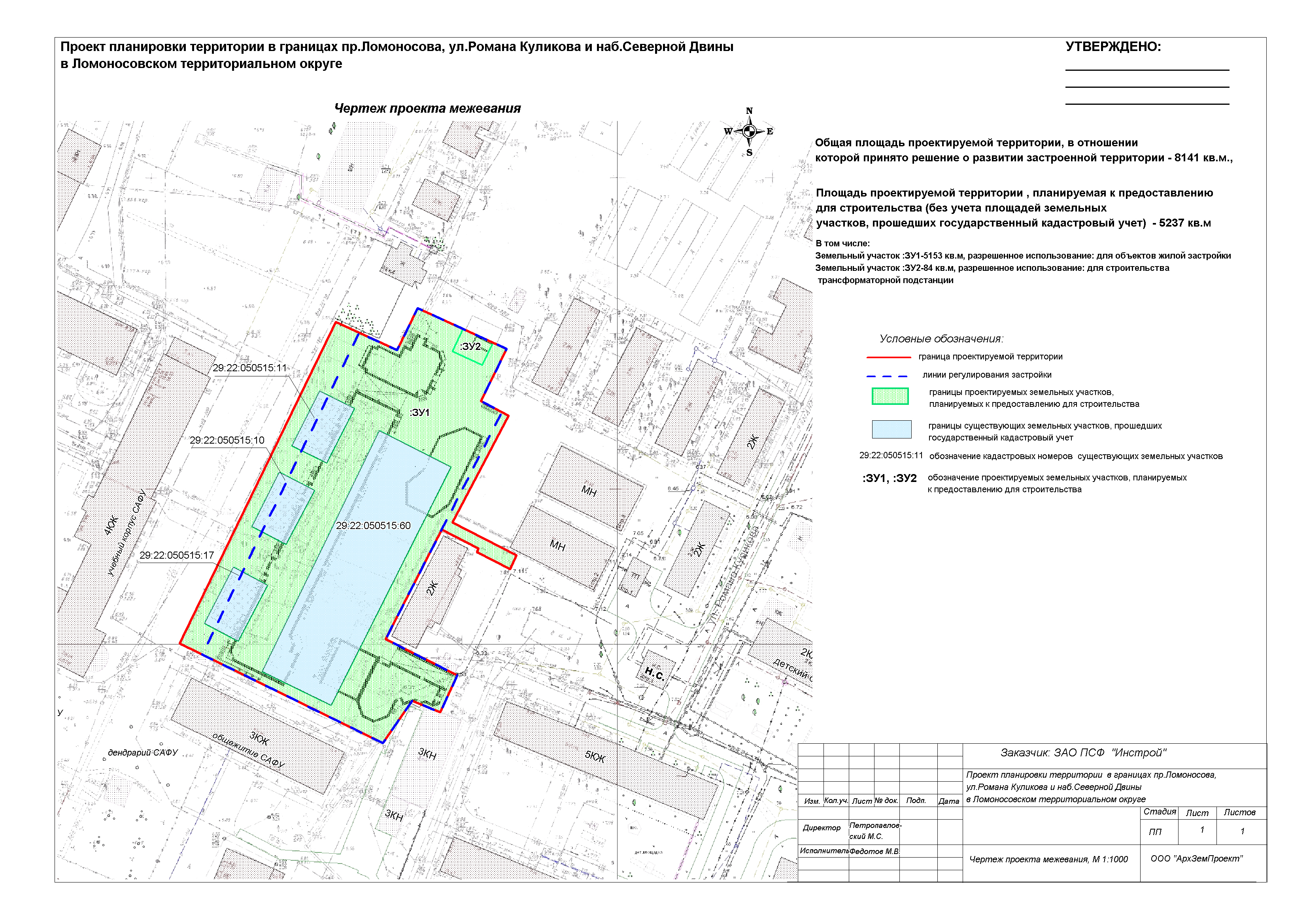Click 'Заказчик: ЗАО ПСФ Инстрой' title block cell
The width and height of the screenshot is (1307, 924).
pyautogui.click(x=1083, y=753)
